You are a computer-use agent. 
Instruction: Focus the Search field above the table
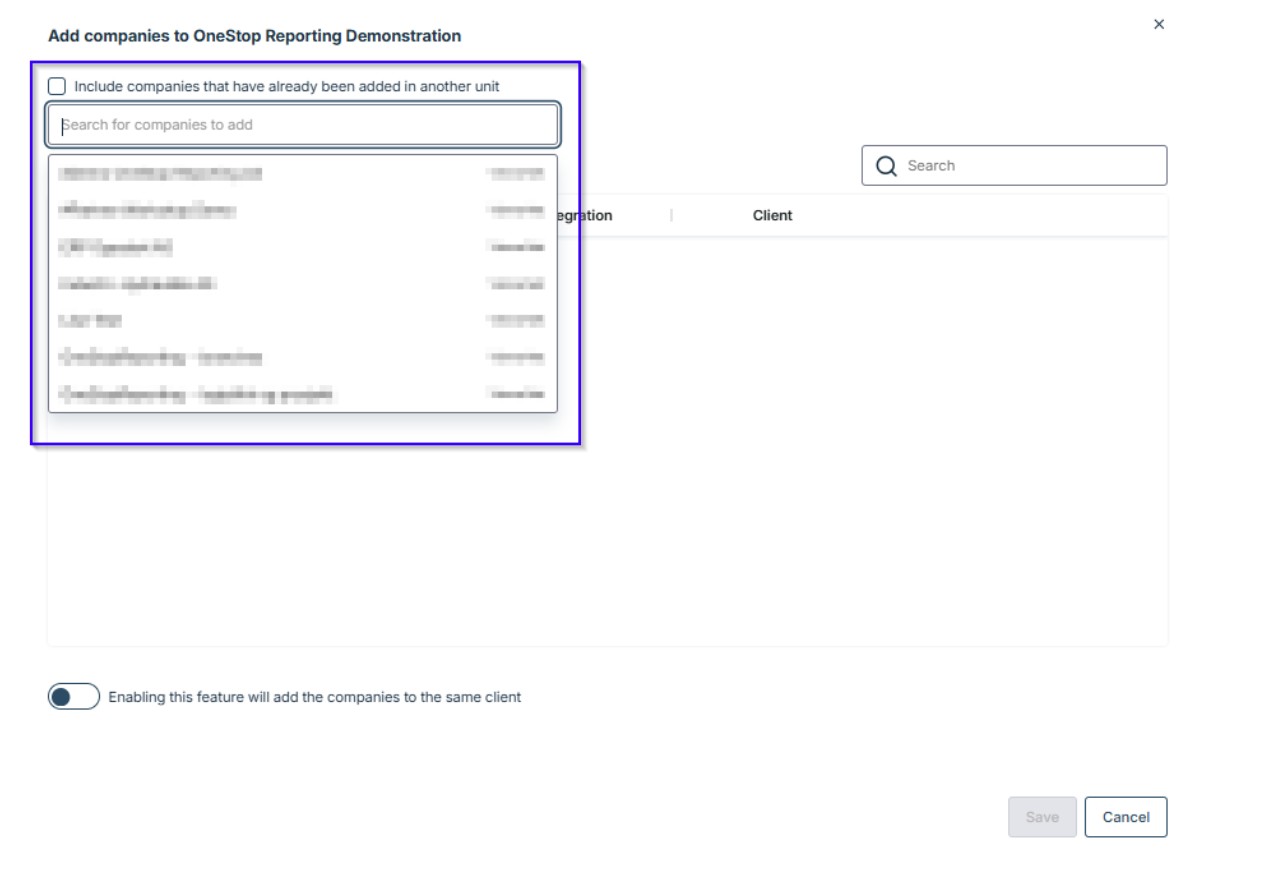(1030, 166)
